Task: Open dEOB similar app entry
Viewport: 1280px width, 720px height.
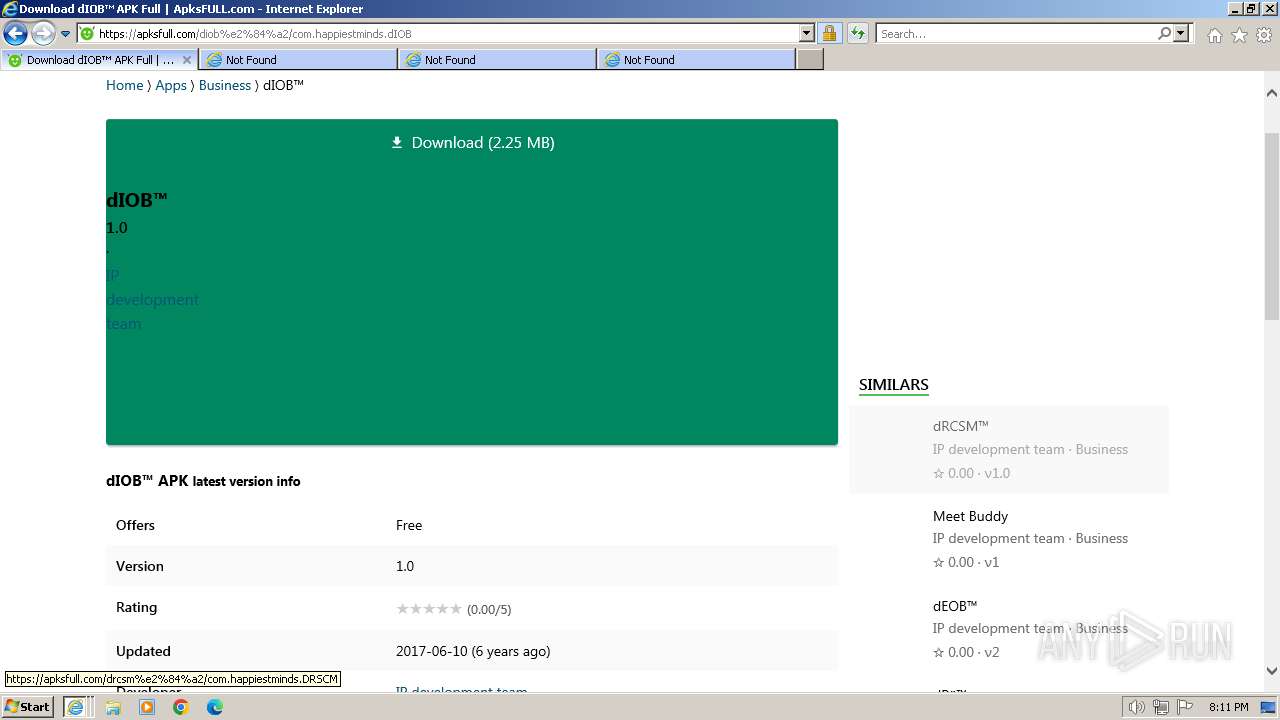Action: pyautogui.click(x=1009, y=628)
